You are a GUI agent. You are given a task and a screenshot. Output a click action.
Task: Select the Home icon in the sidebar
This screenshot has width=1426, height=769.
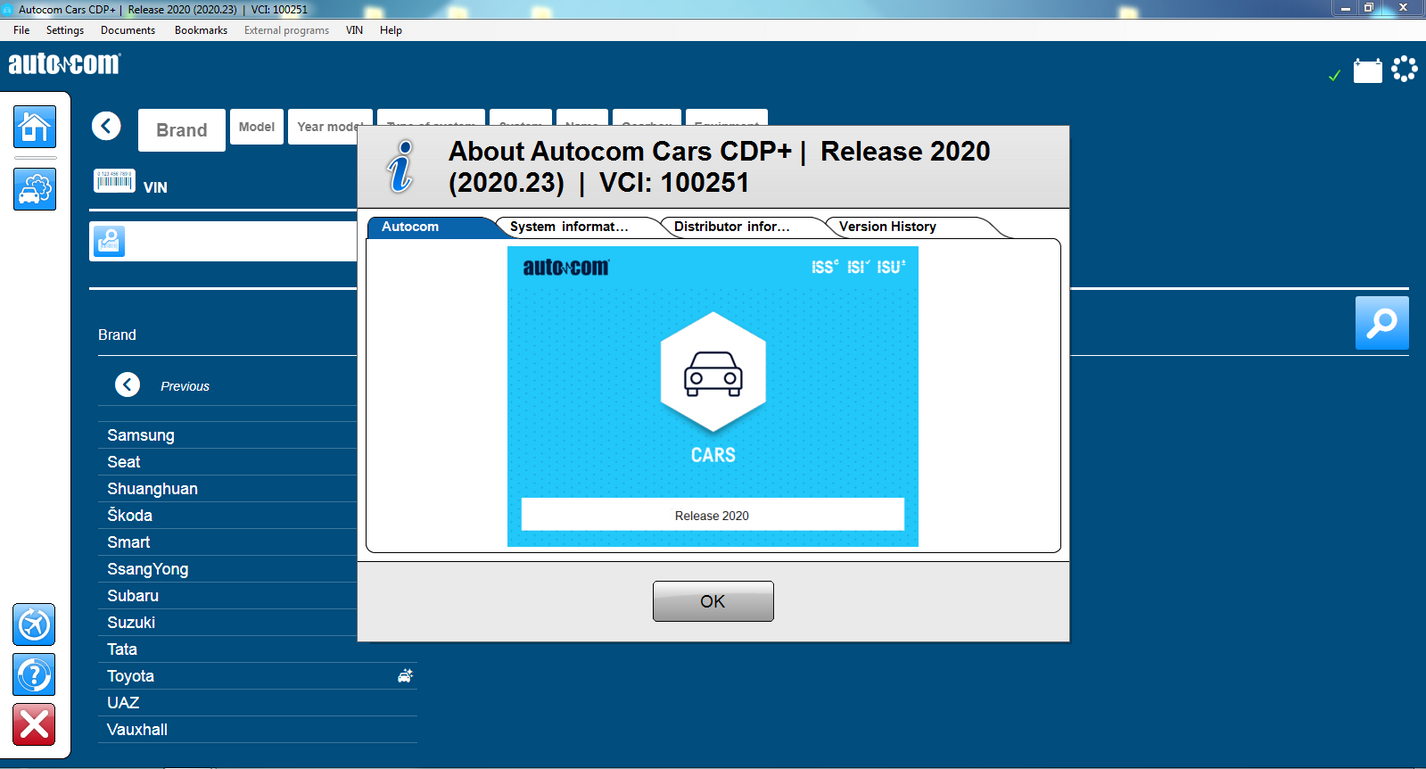click(34, 127)
